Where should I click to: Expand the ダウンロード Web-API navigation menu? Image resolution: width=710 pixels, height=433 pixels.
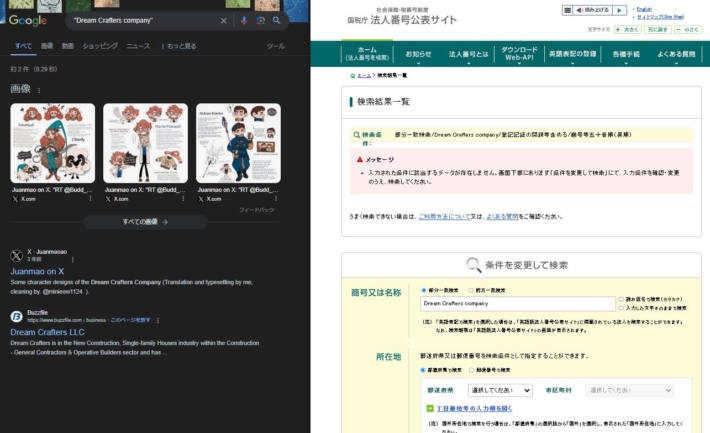pos(519,54)
